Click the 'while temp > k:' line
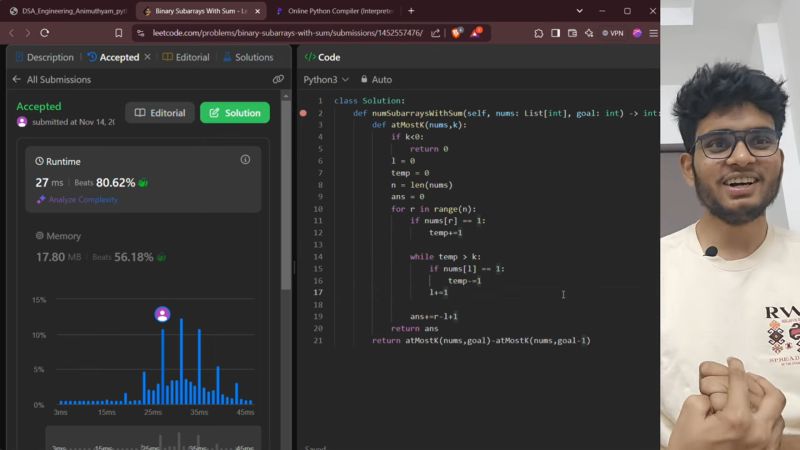This screenshot has height=450, width=800. click(x=445, y=257)
